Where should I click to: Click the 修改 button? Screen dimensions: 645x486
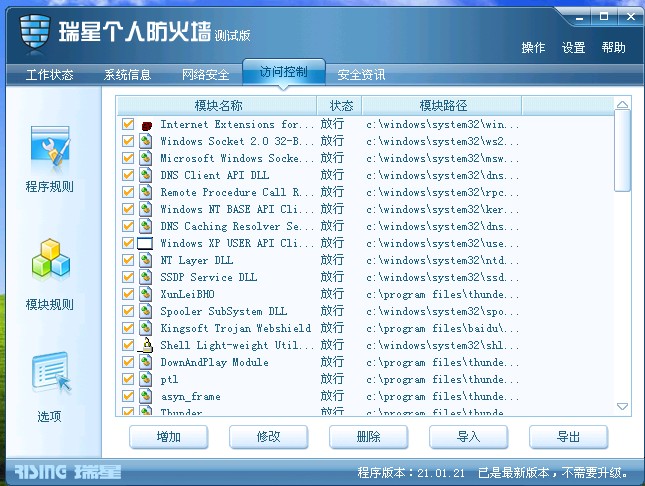point(269,437)
